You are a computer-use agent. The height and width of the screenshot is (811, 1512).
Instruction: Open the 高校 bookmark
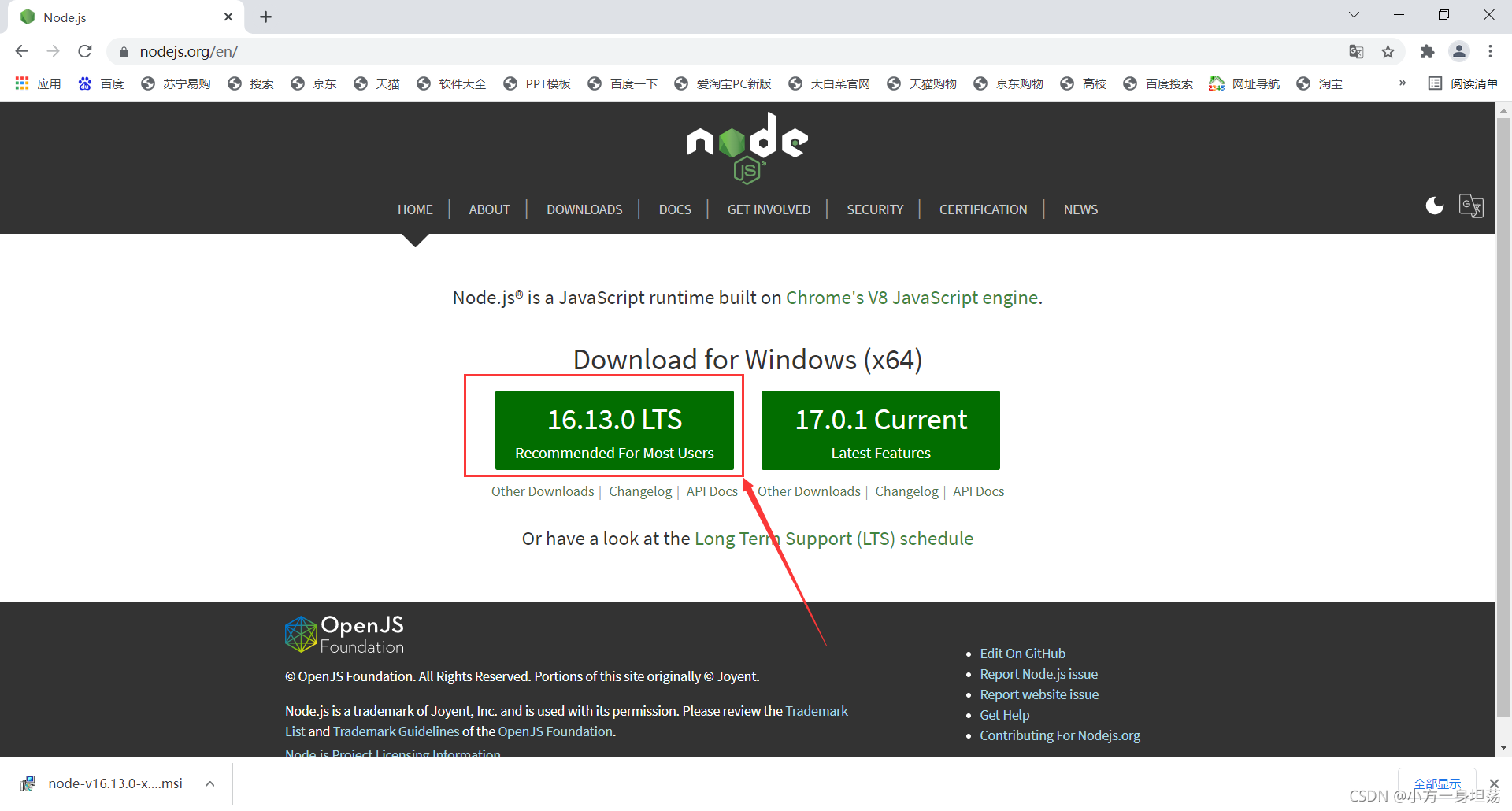(x=1083, y=83)
